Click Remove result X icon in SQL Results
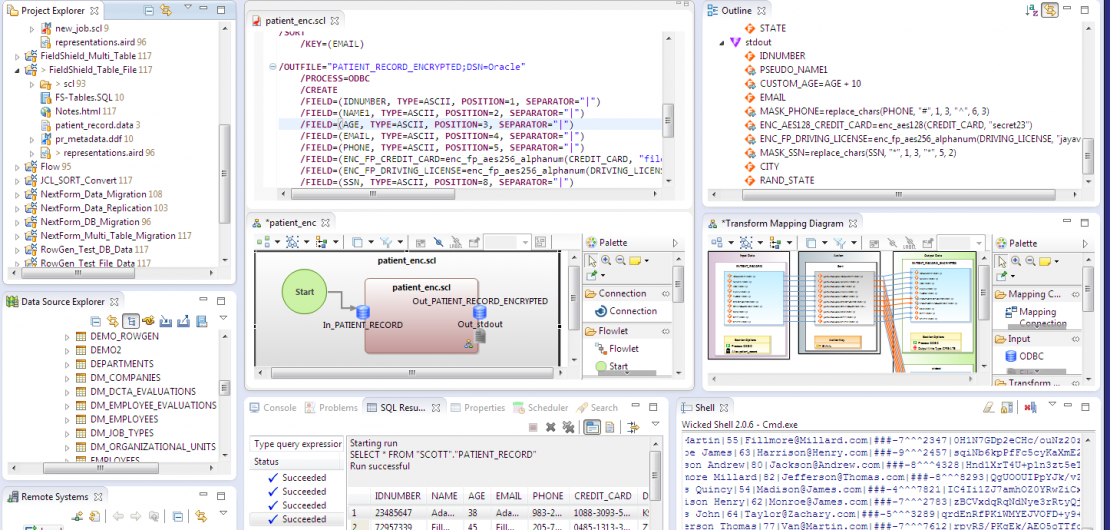The image size is (1110, 530). 550,427
